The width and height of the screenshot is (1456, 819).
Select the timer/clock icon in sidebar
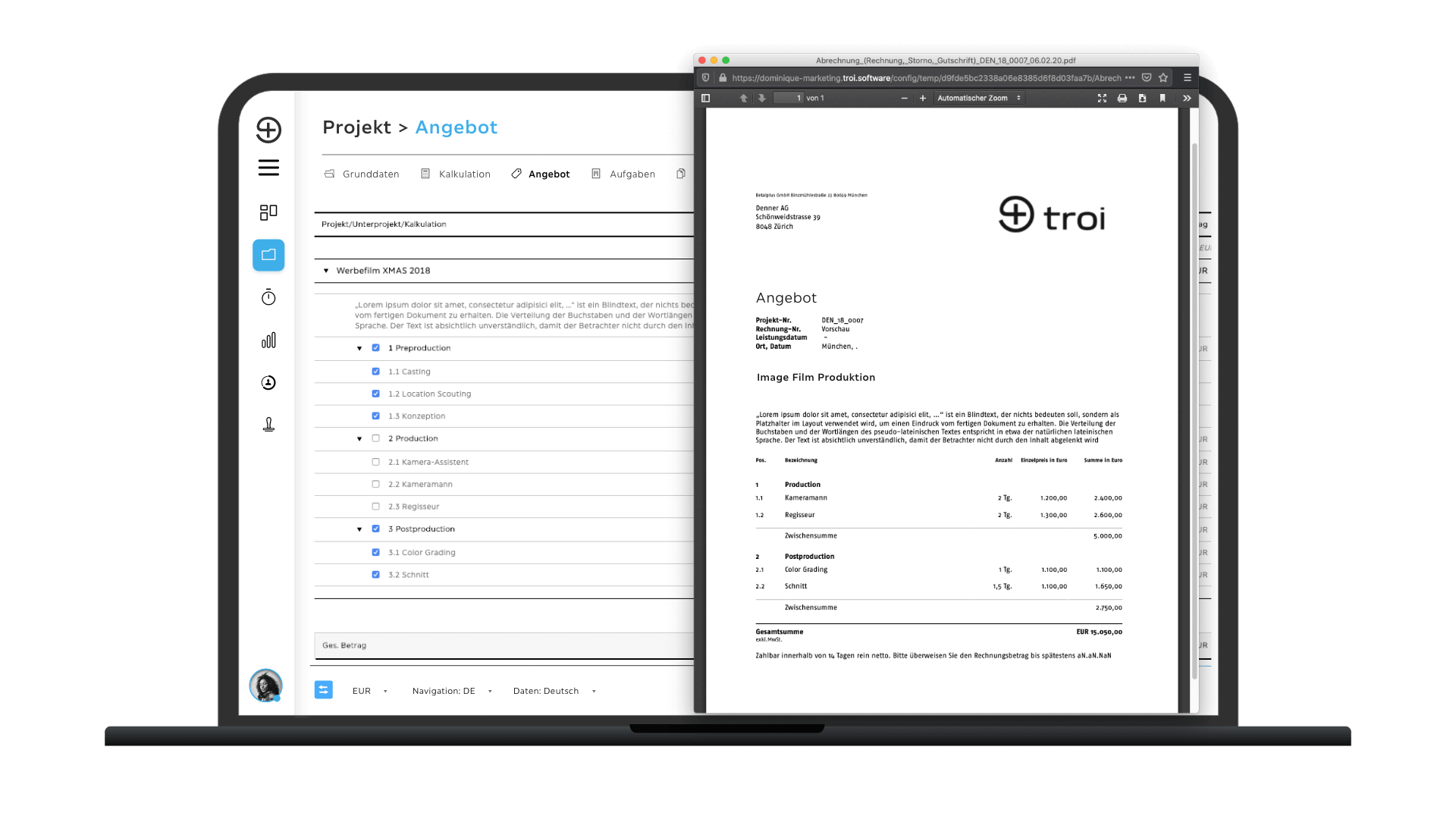(268, 297)
